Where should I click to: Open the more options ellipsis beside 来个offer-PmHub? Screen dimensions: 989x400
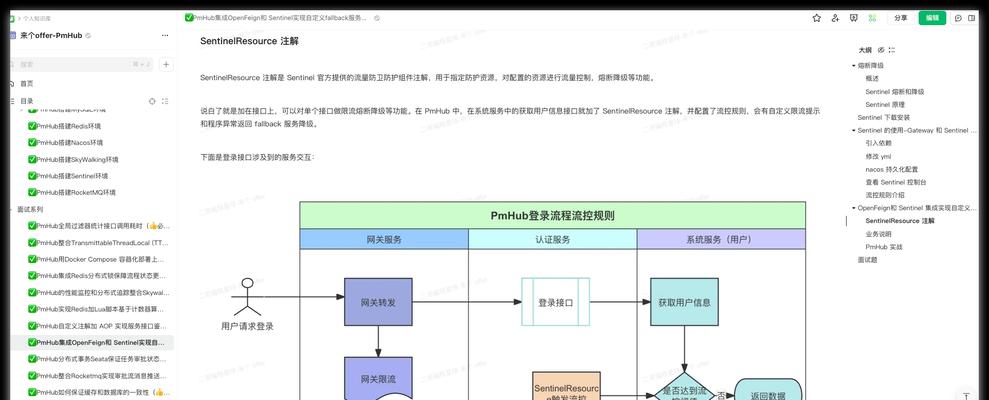pos(165,36)
